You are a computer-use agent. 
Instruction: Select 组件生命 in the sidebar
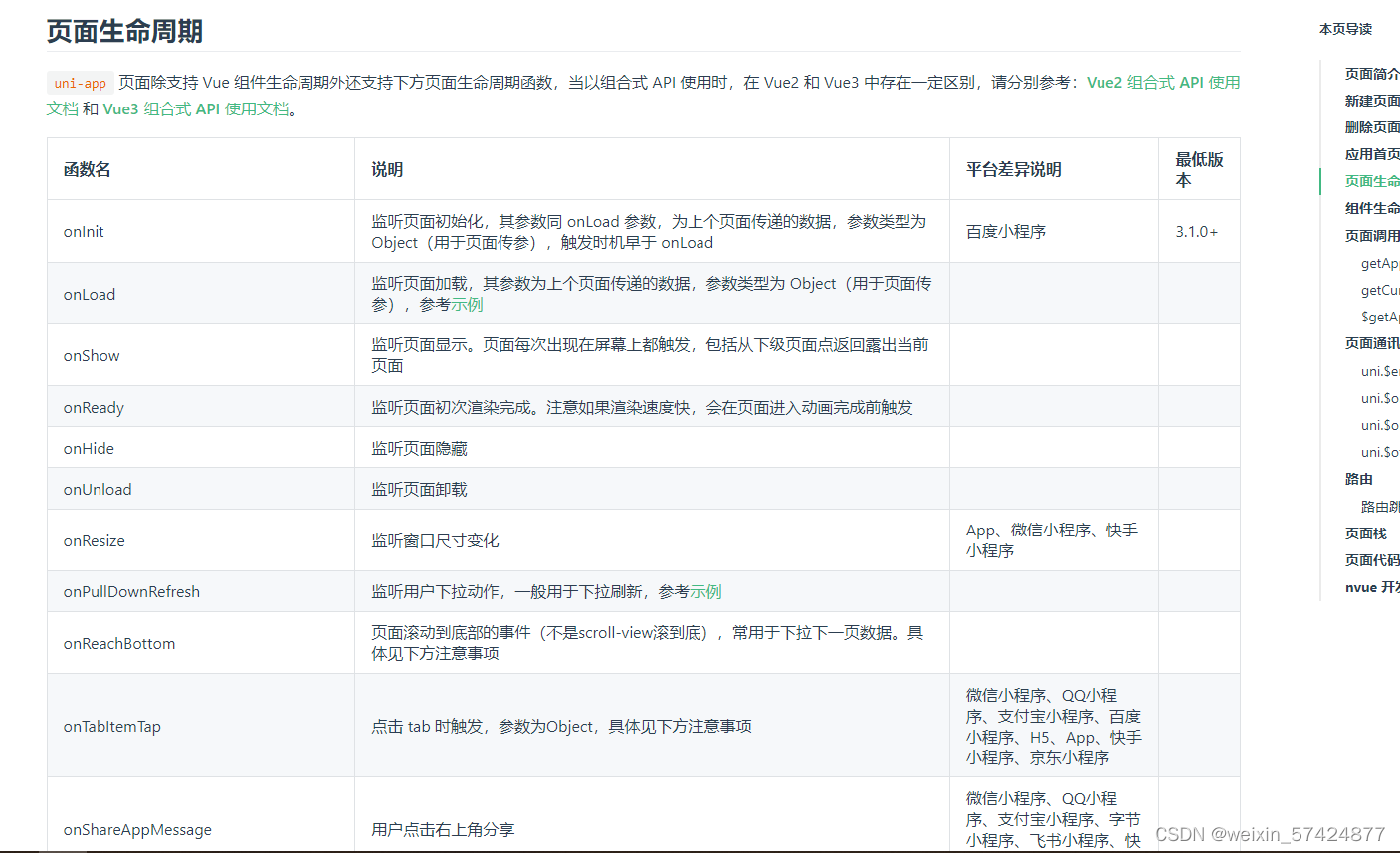(1371, 207)
